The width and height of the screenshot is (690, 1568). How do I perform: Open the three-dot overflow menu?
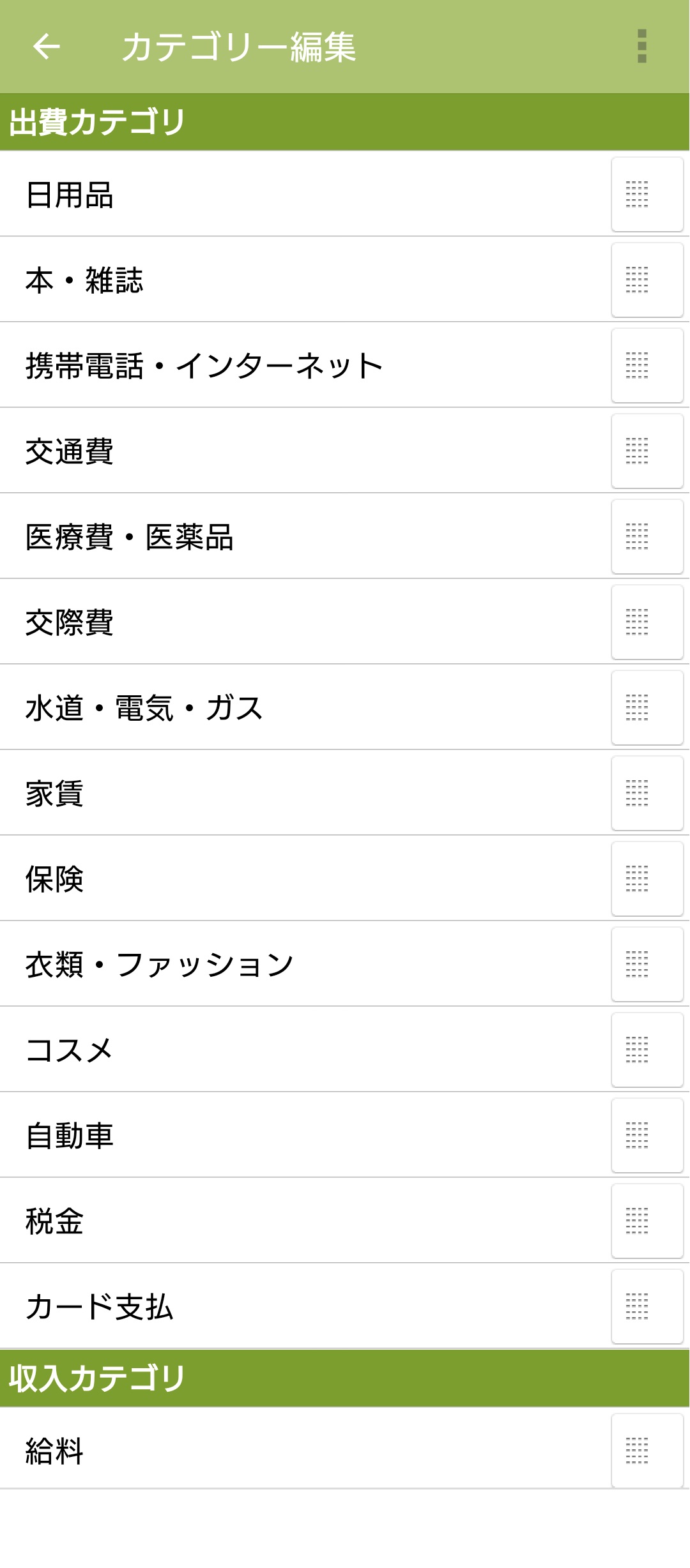coord(642,47)
